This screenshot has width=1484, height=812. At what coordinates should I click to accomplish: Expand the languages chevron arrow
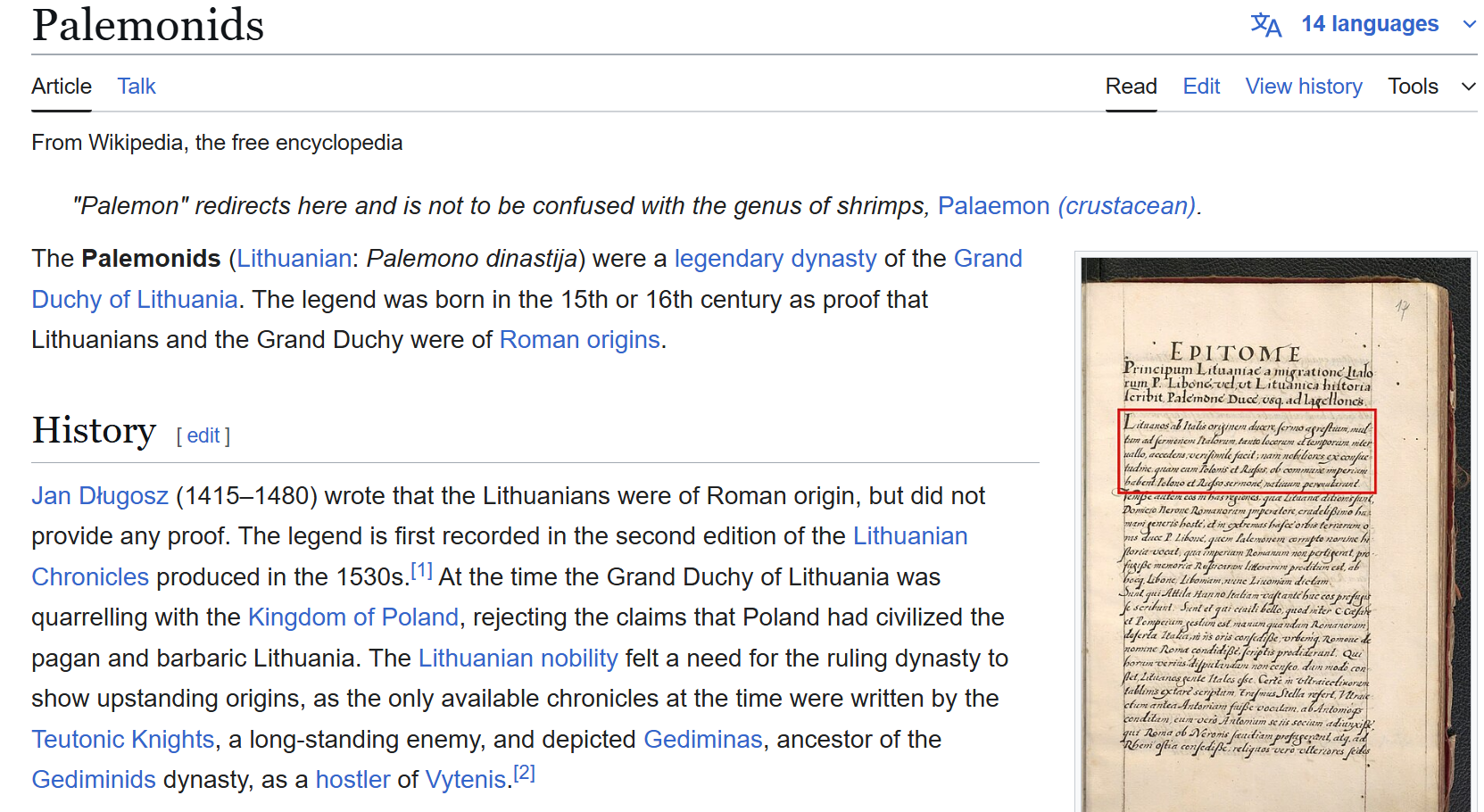click(1469, 24)
